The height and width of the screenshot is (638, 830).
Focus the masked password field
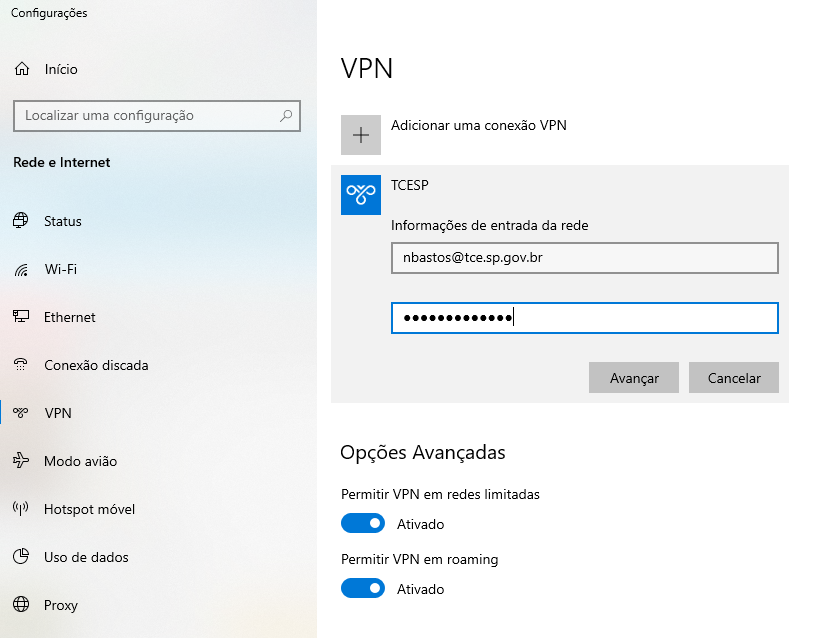point(584,318)
